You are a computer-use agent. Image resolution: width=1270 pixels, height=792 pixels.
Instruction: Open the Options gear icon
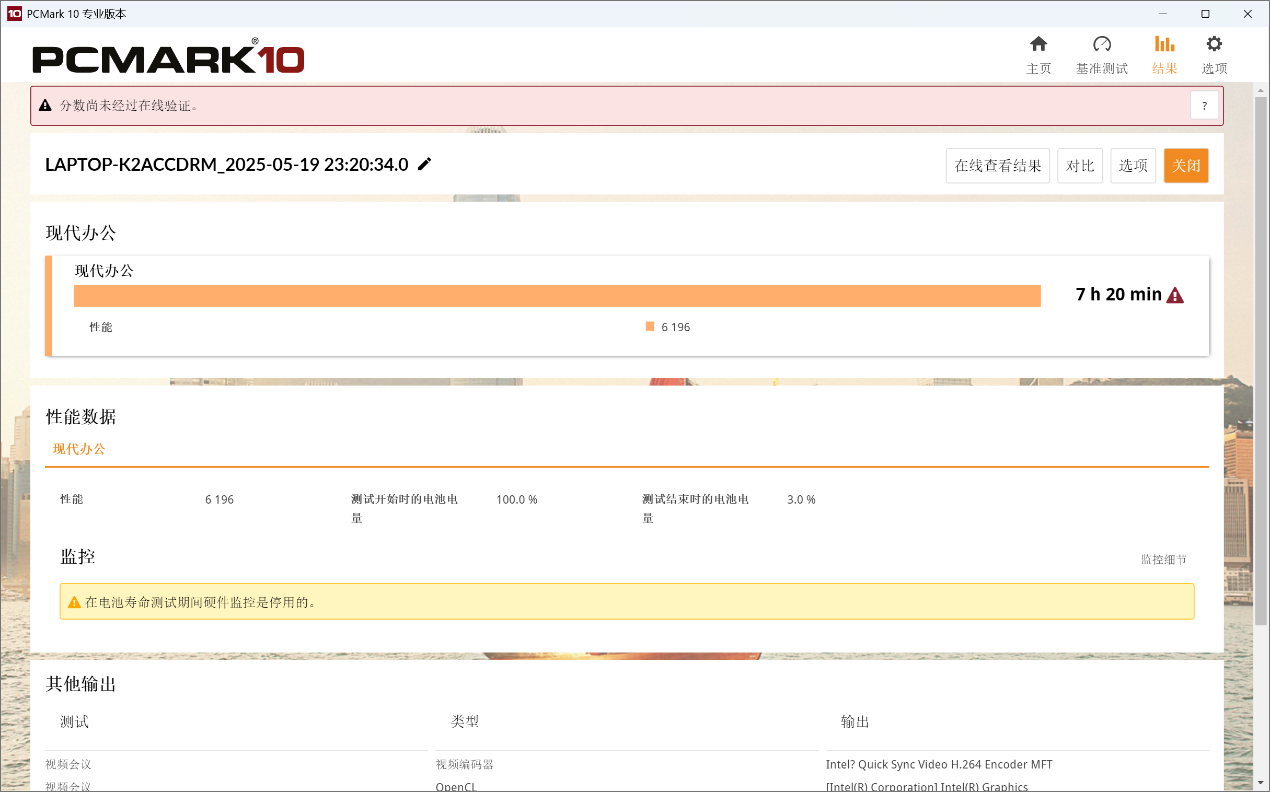(x=1214, y=45)
